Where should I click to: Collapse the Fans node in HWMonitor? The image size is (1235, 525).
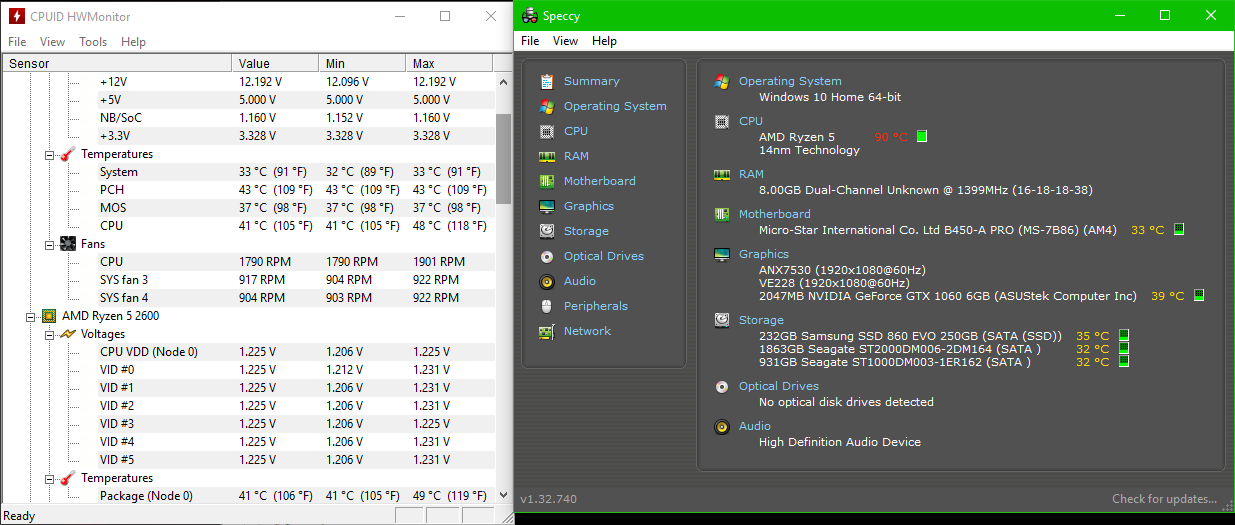click(x=49, y=245)
